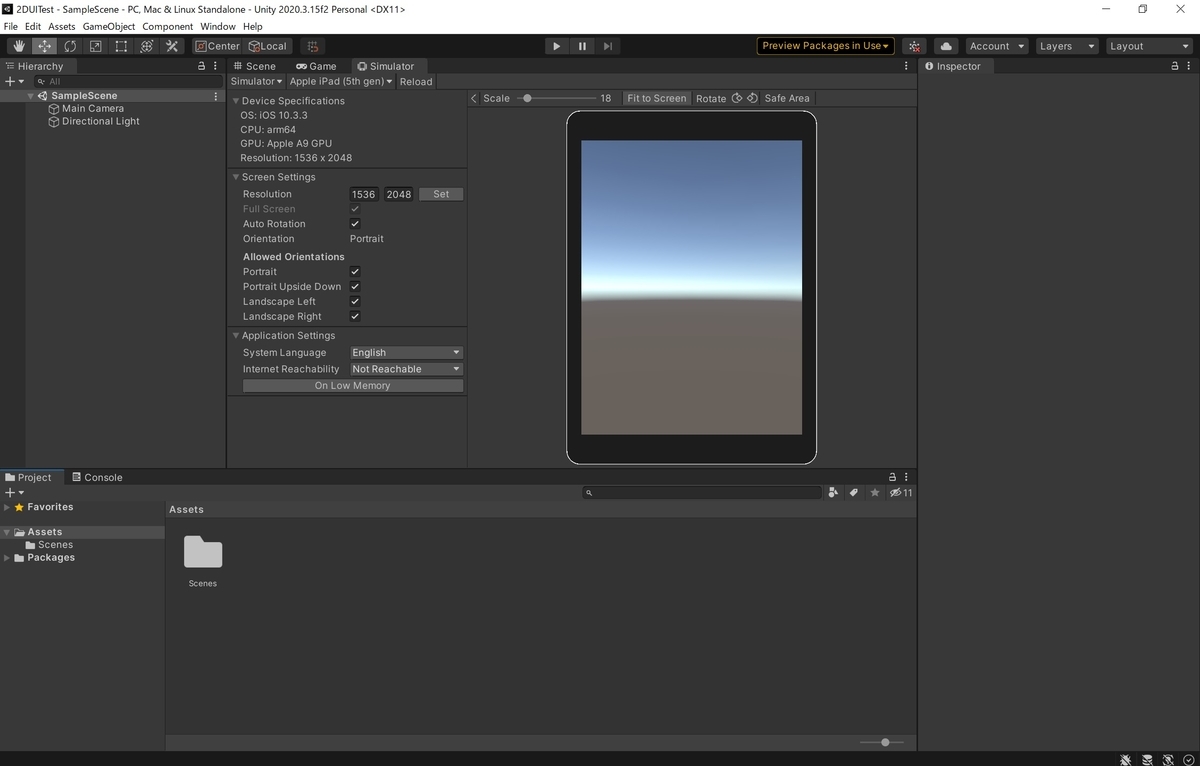The height and width of the screenshot is (766, 1200).
Task: Lock the Hierarchy panel
Action: [201, 66]
